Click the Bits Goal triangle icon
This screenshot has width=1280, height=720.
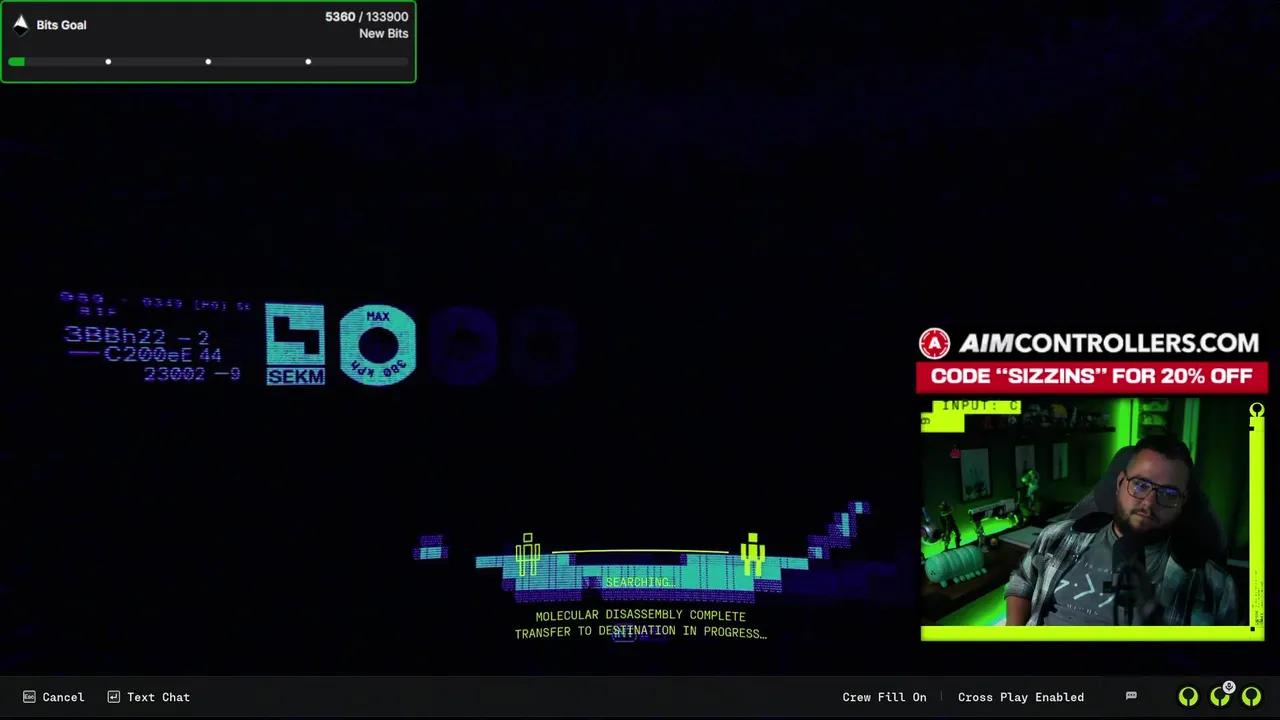point(21,24)
